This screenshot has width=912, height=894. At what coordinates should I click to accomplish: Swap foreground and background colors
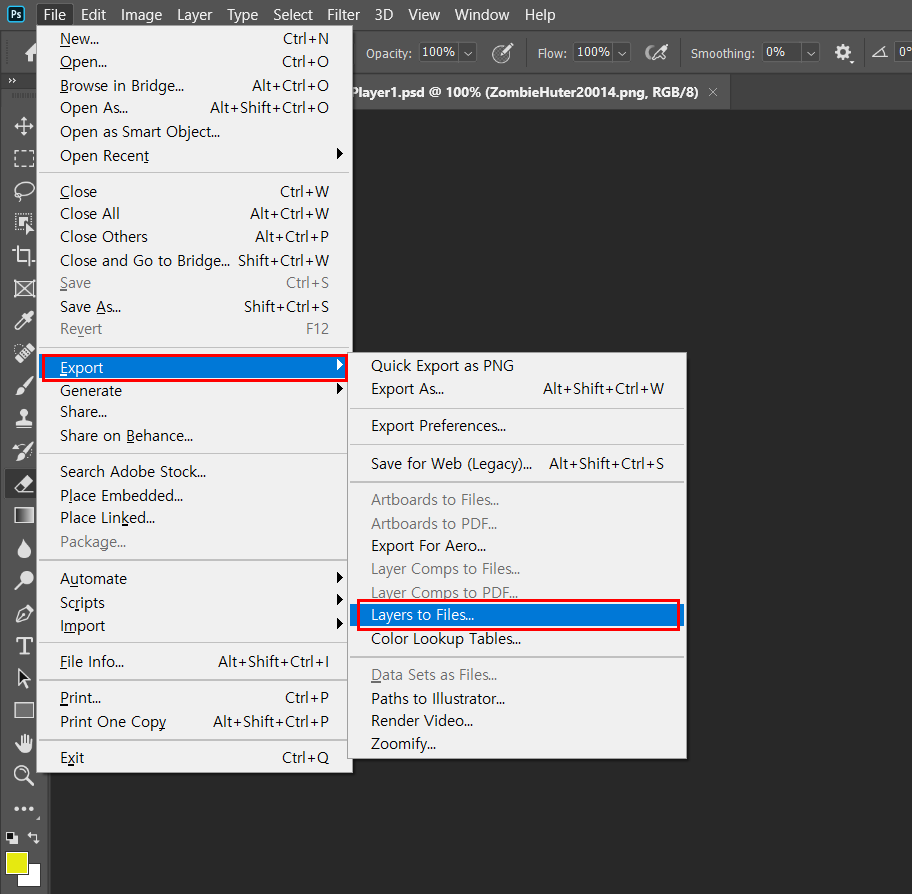tap(33, 838)
